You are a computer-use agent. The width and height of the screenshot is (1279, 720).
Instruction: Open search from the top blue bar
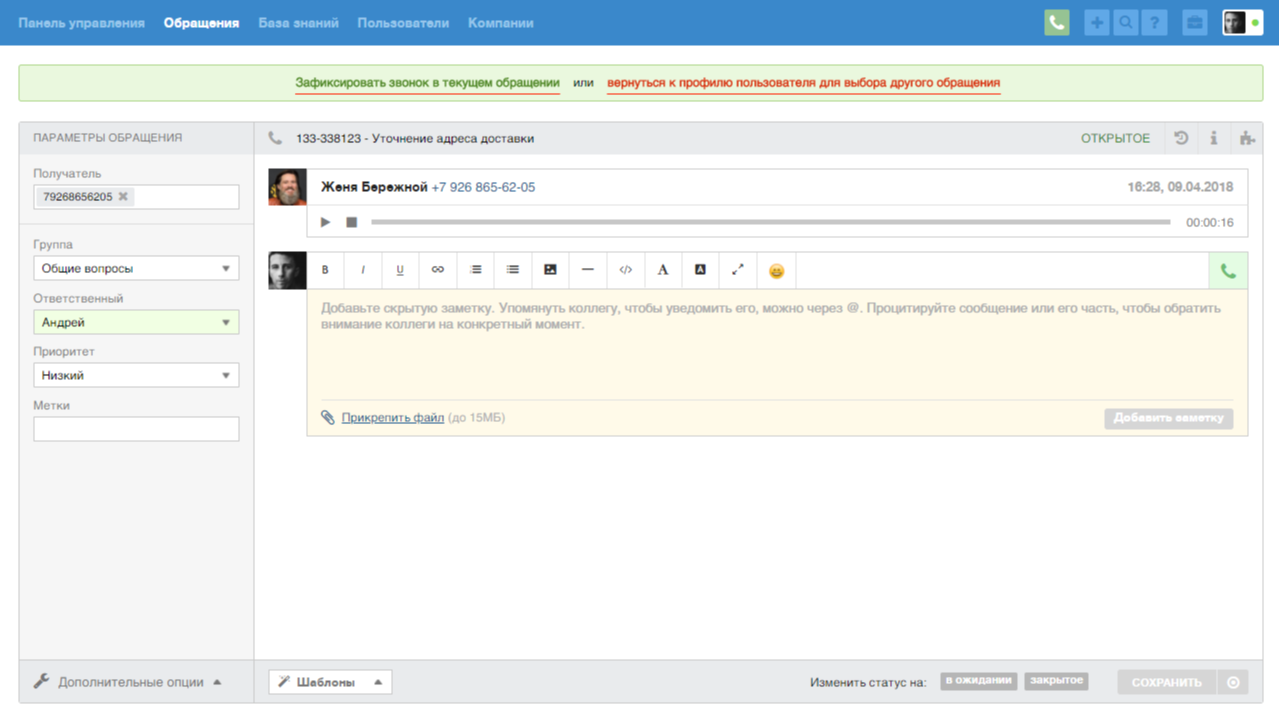pos(1125,21)
